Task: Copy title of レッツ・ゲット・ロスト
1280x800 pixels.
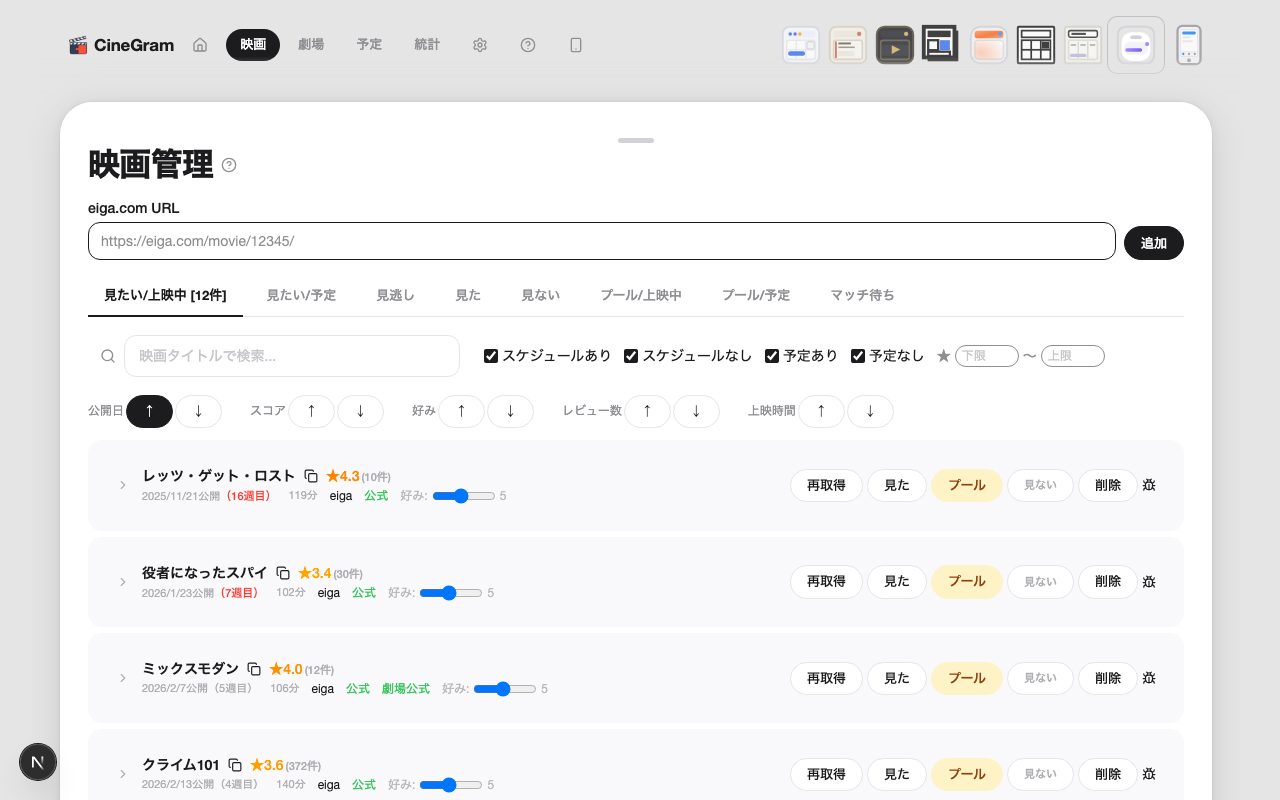Action: (311, 476)
